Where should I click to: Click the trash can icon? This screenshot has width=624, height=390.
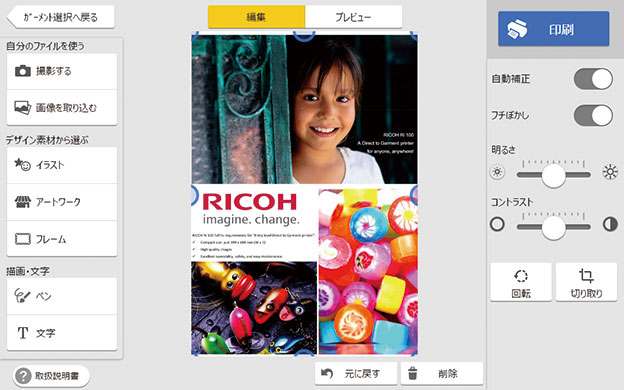(413, 373)
